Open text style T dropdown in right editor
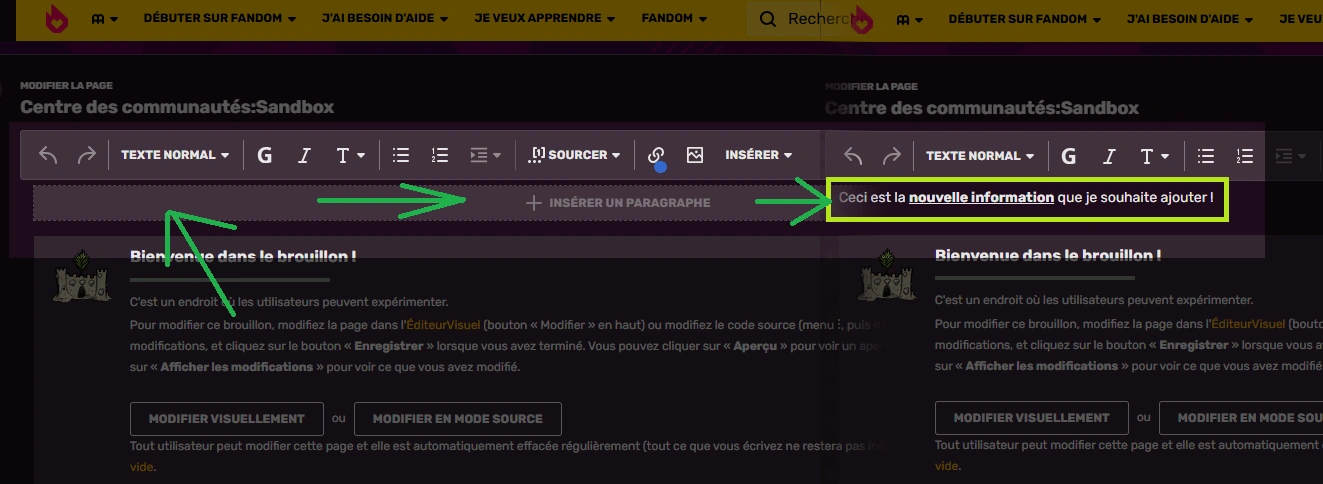The height and width of the screenshot is (484, 1323). click(1155, 156)
